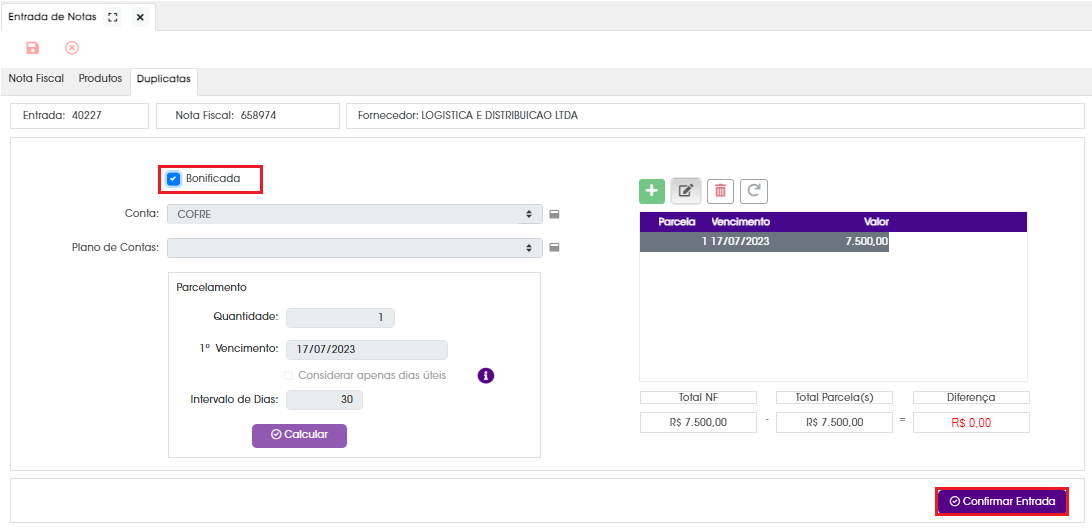This screenshot has width=1092, height=528.
Task: Click the Total NF value field
Action: click(698, 423)
